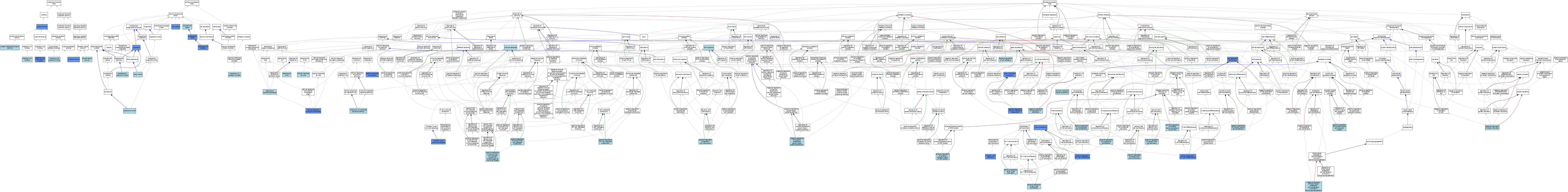Select 'interleukin-12 receptor binding' node
Viewport: 1568px width, 192px height.
point(54,60)
